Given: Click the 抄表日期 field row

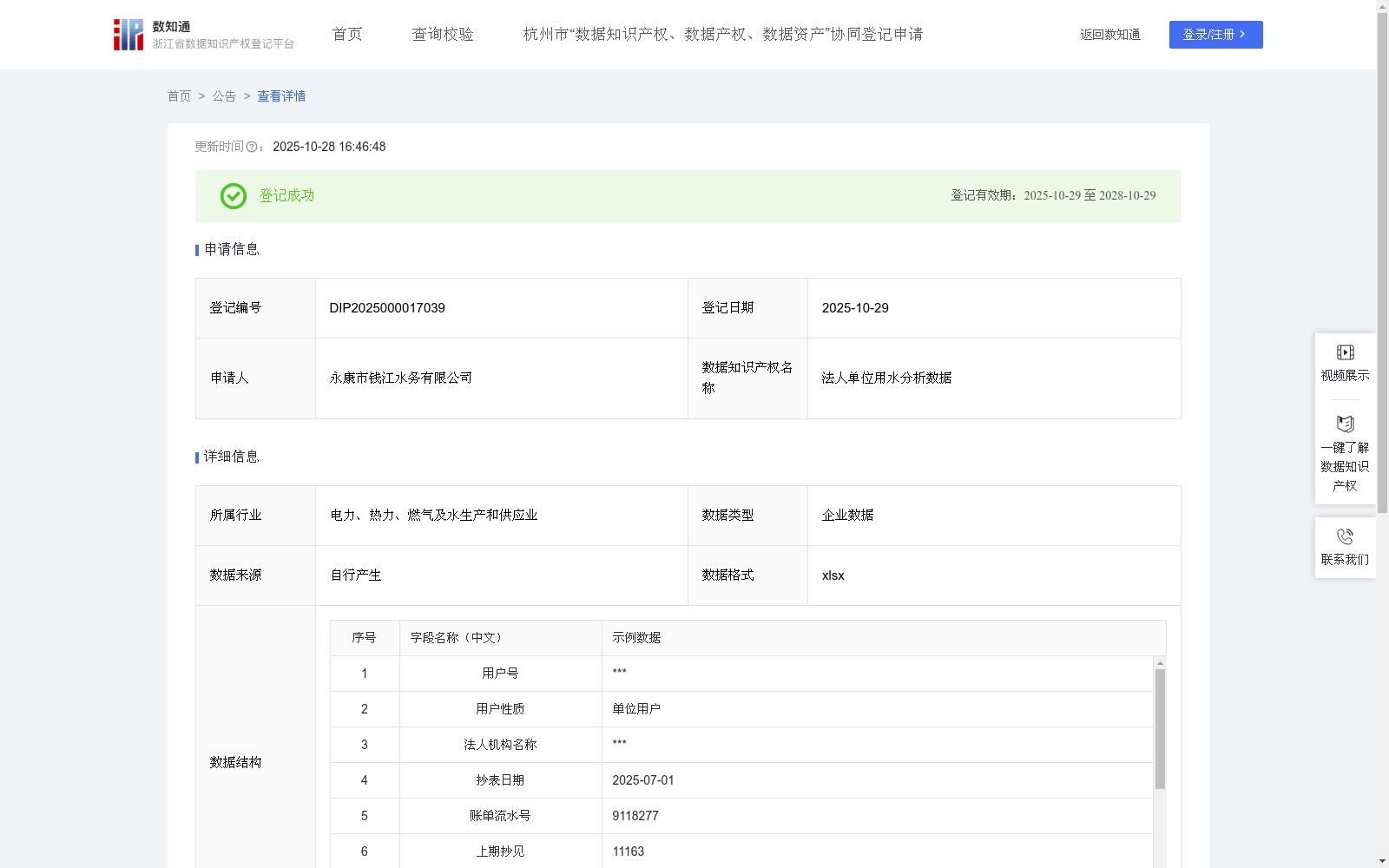Looking at the screenshot, I should (741, 780).
